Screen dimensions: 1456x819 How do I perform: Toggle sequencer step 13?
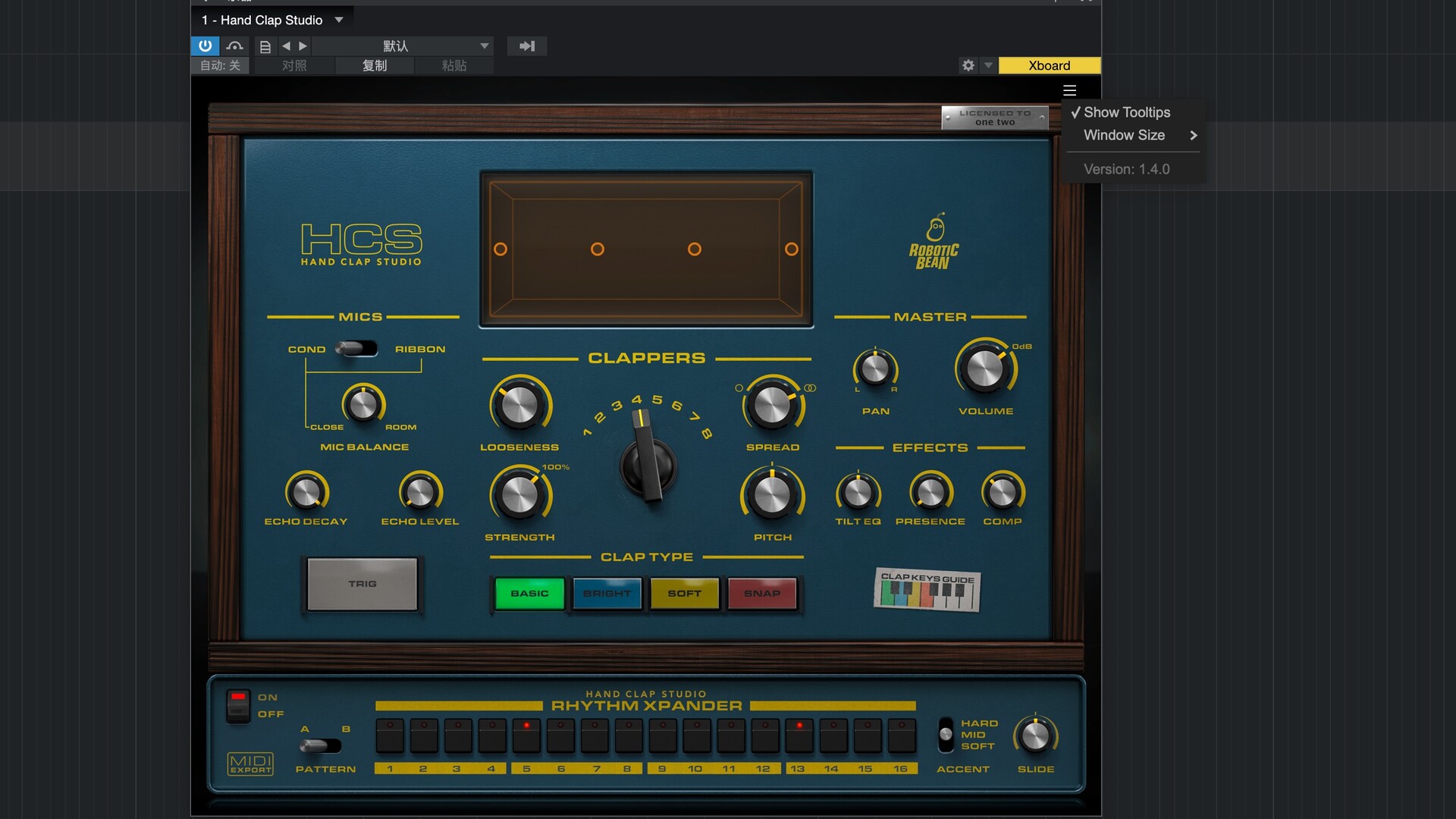(x=799, y=736)
